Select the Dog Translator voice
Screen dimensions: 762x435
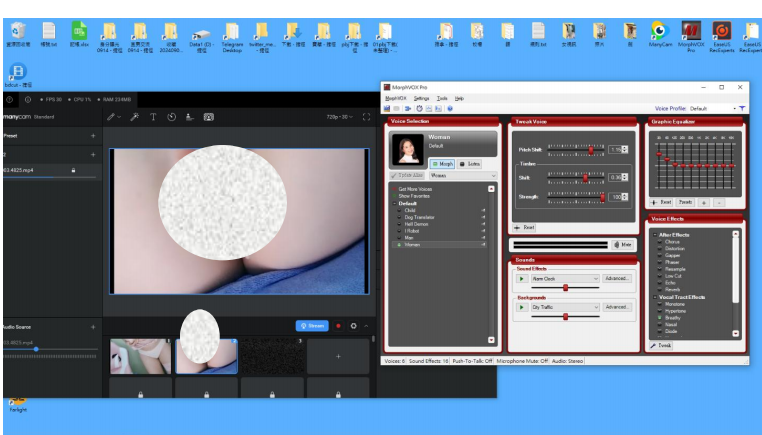419,217
